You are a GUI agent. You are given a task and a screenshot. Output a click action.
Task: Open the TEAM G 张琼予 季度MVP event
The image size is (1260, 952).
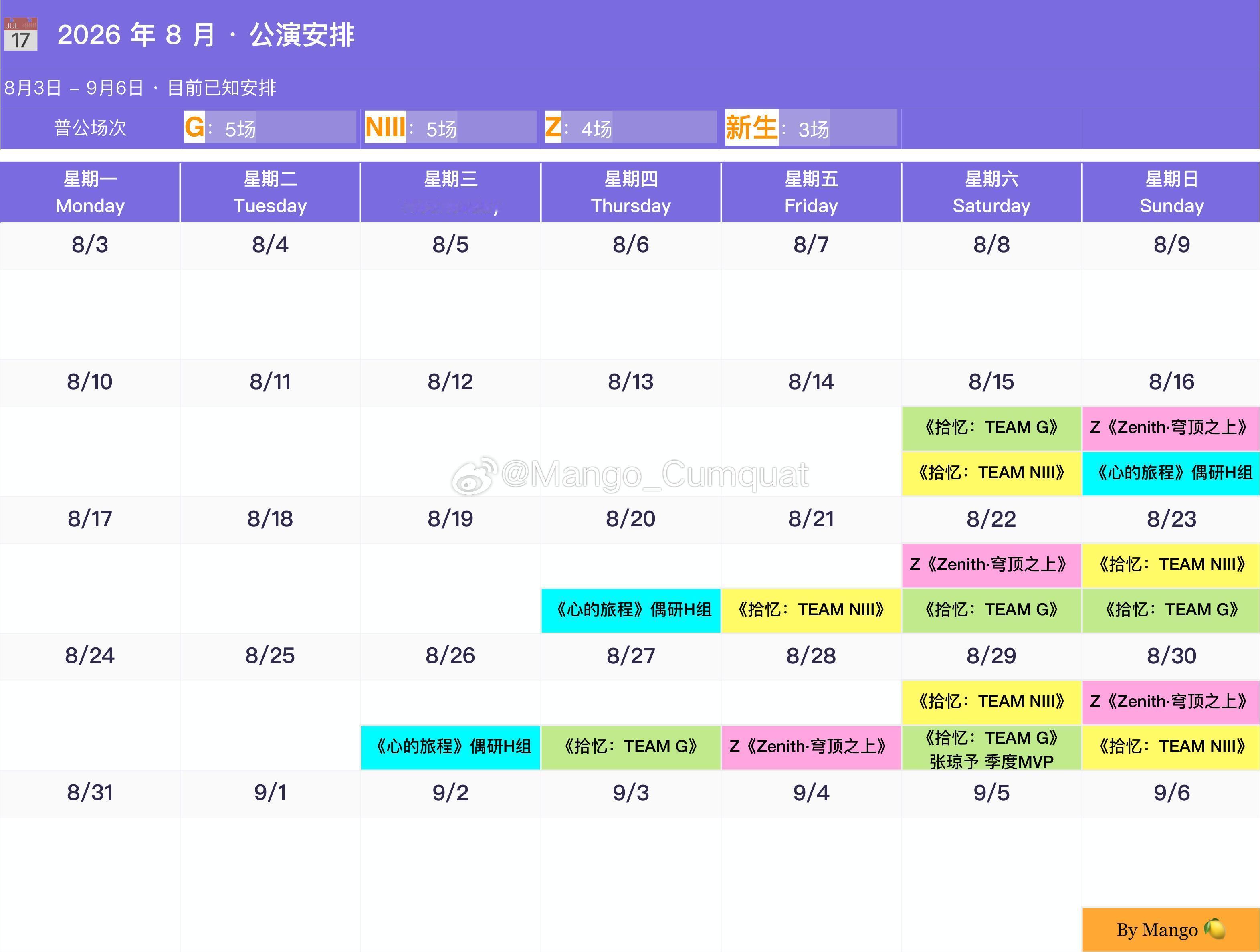tap(991, 748)
